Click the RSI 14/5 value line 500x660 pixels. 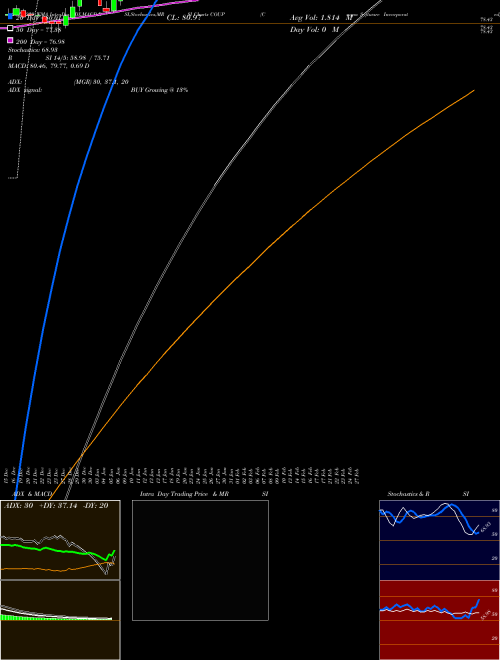[59, 58]
